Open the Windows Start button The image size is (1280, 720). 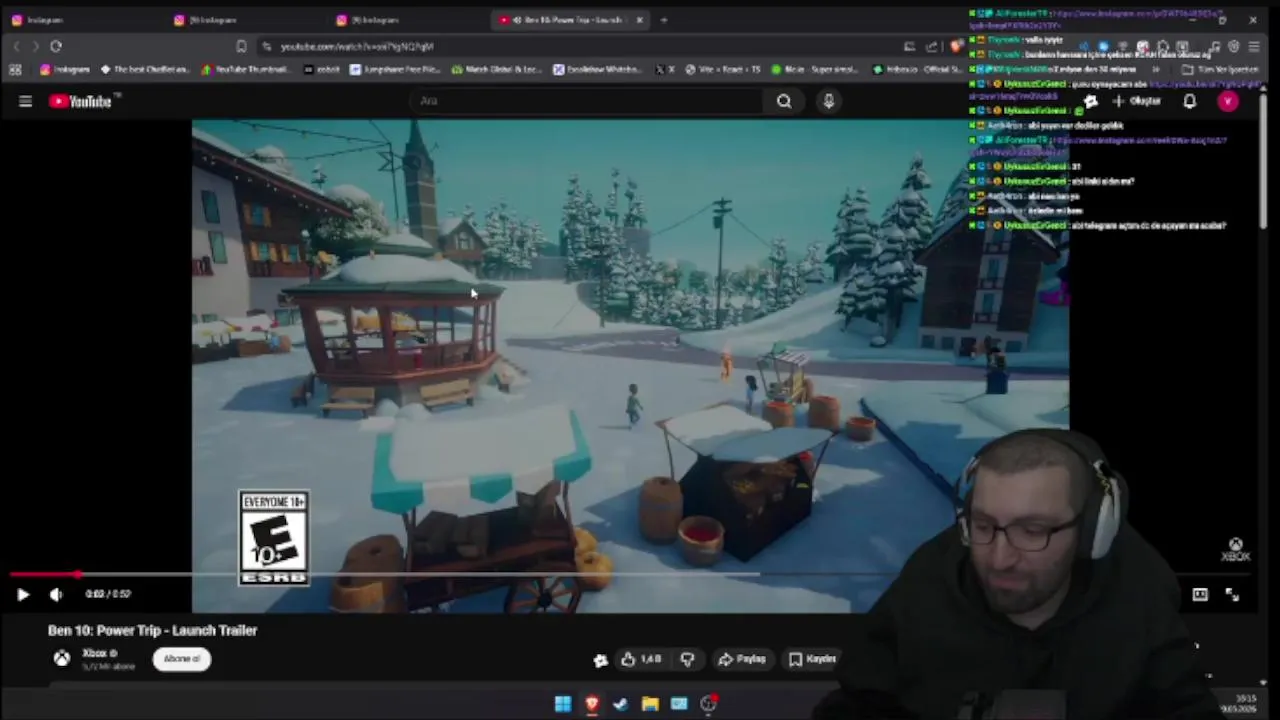pyautogui.click(x=562, y=704)
